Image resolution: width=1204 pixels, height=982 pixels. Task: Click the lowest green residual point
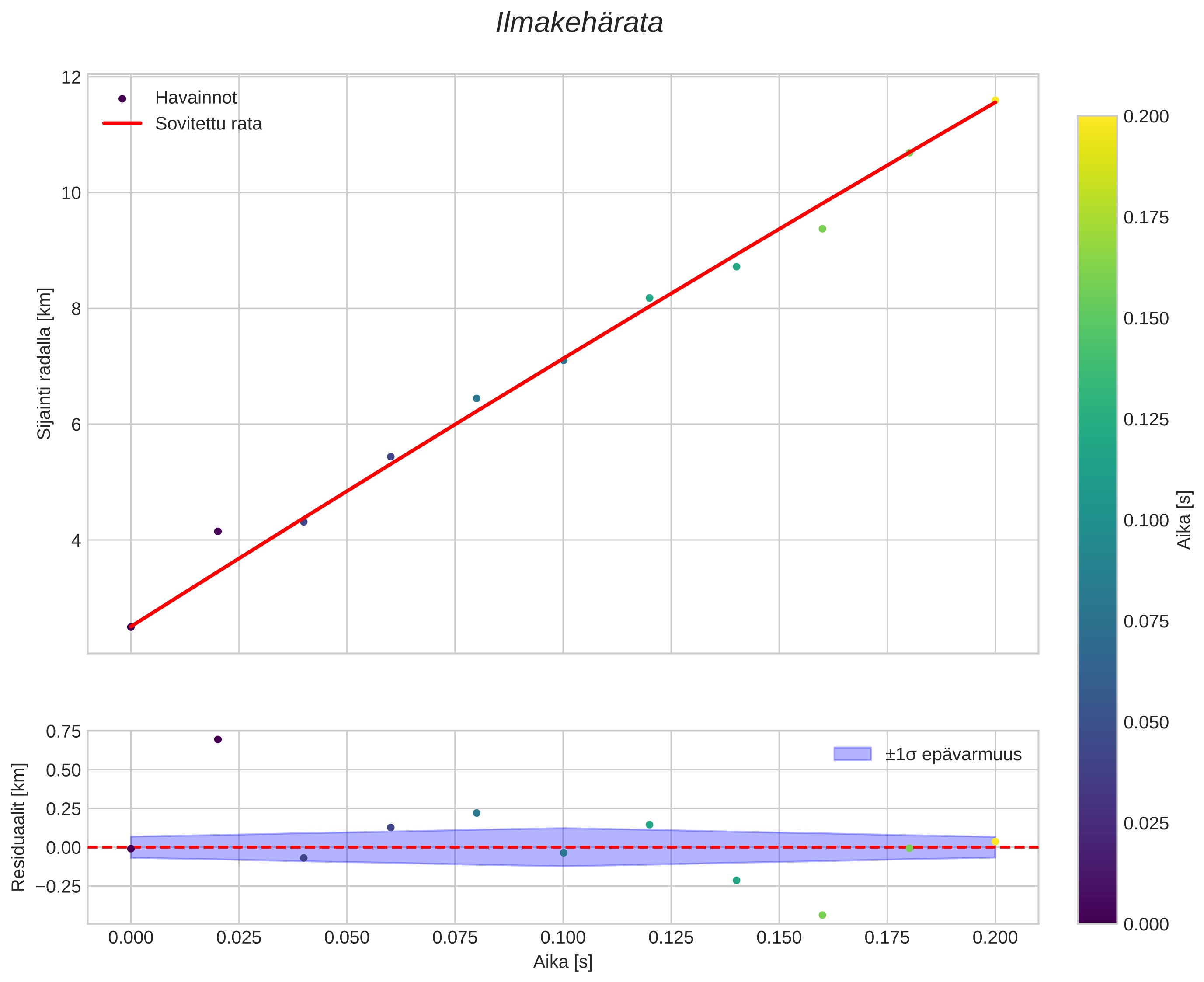point(822,915)
